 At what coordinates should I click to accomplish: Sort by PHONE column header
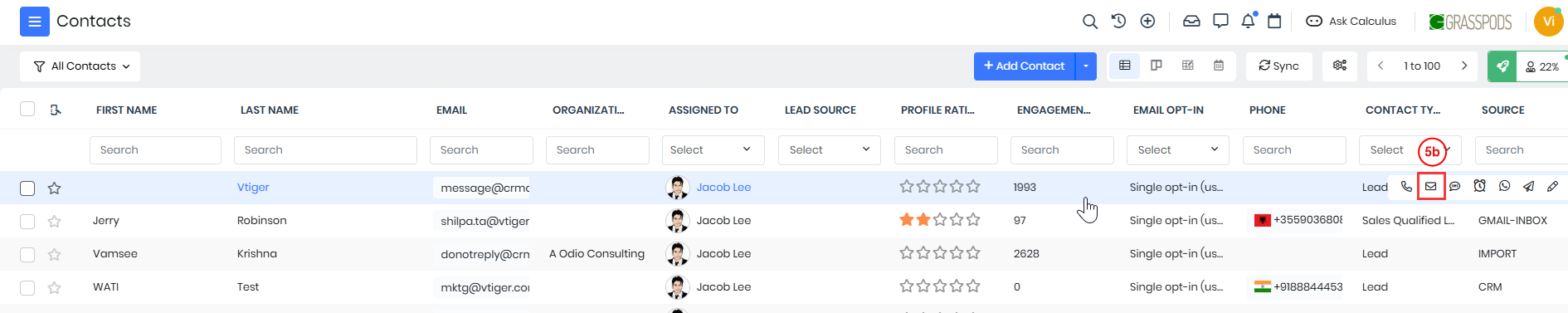(1268, 110)
